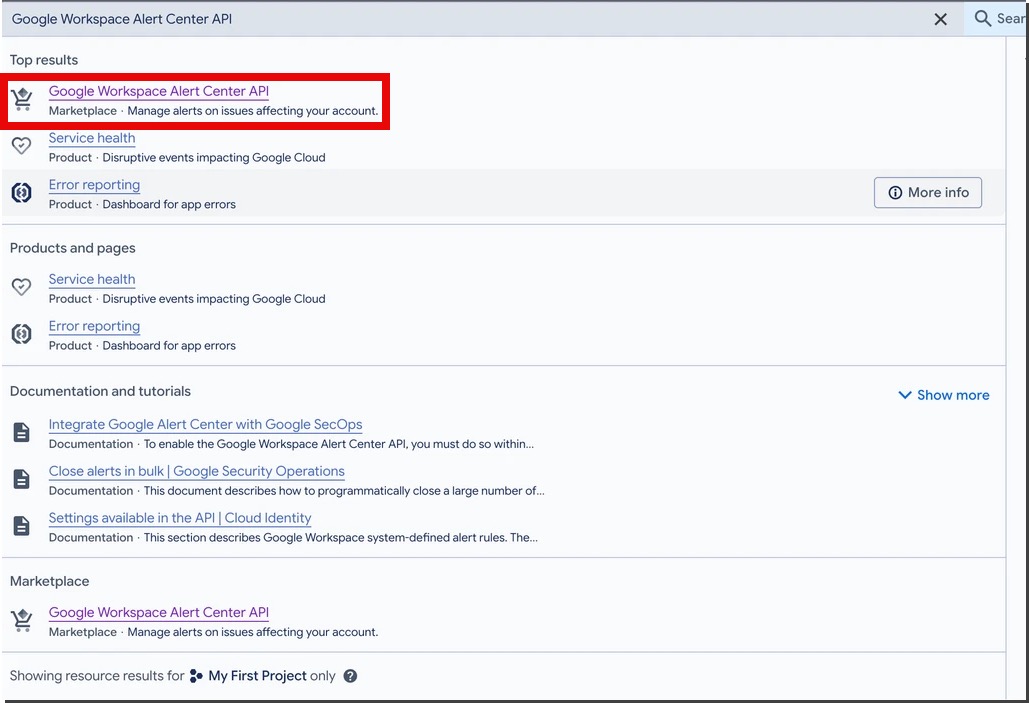
Task: Open Error reporting link in Top results
Action: tap(94, 185)
